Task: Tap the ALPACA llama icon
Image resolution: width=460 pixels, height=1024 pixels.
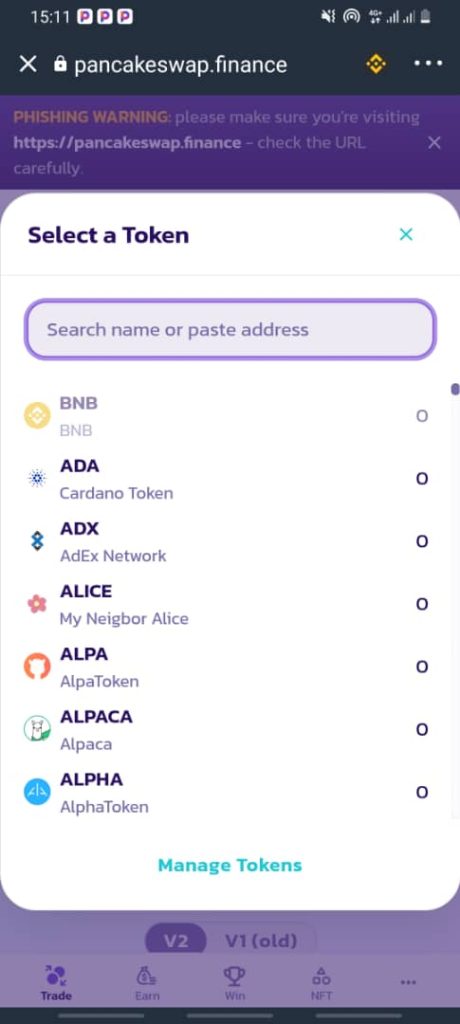Action: 37,729
